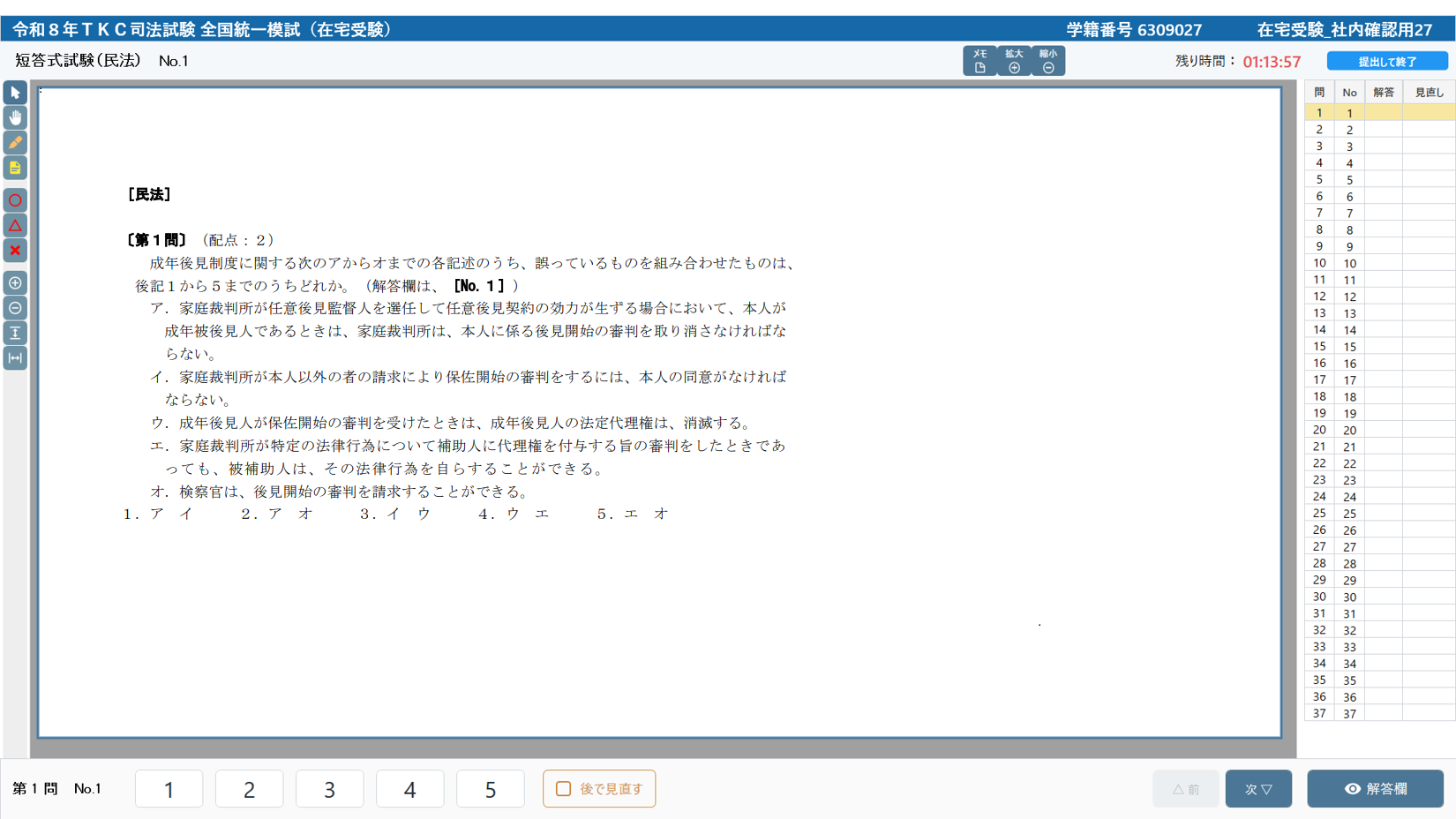Viewport: 1456px width, 819px height.
Task: Click the fit-to-width icon in sidebar
Action: 15,358
